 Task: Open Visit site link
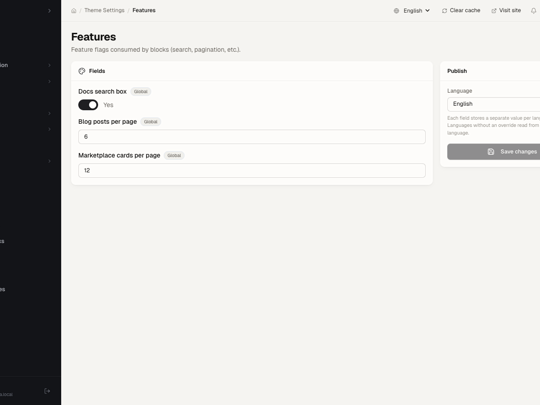506,11
